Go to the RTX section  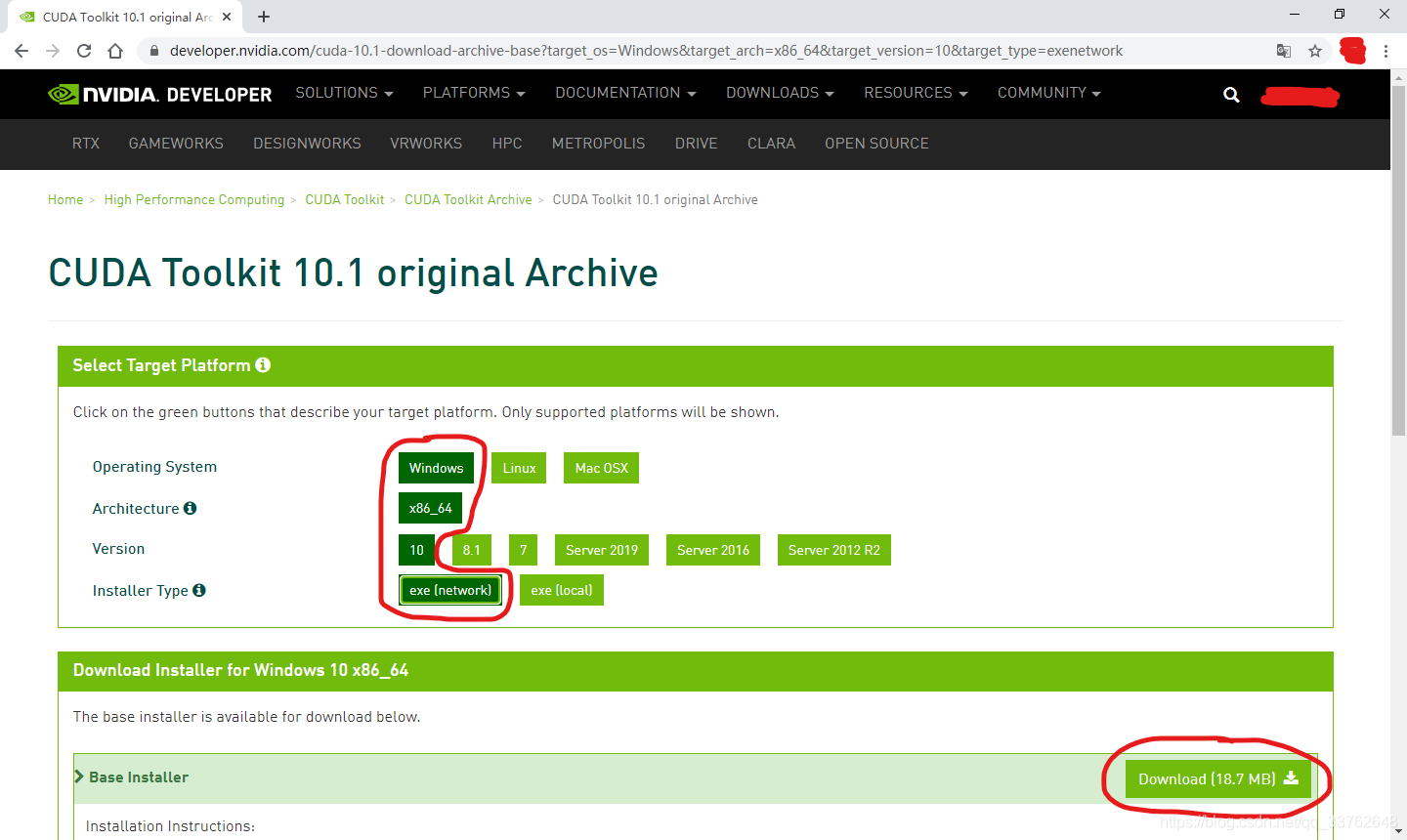[86, 144]
